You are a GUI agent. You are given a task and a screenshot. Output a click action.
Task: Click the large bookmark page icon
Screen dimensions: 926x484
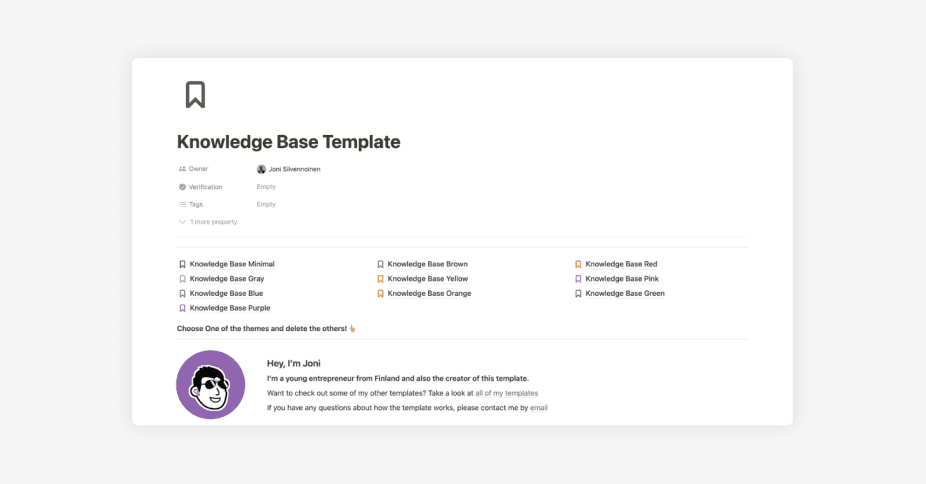195,94
